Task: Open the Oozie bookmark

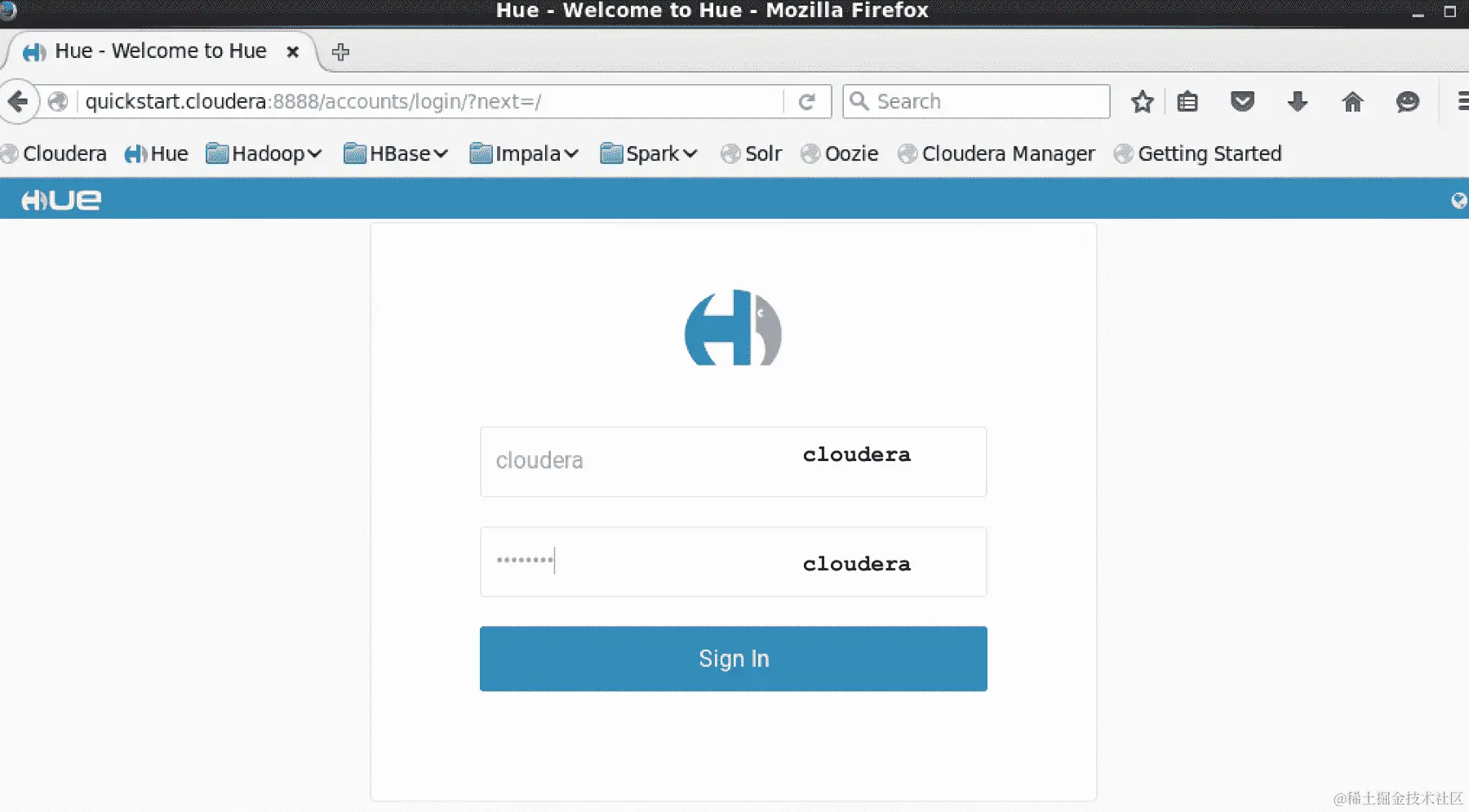Action: point(840,153)
